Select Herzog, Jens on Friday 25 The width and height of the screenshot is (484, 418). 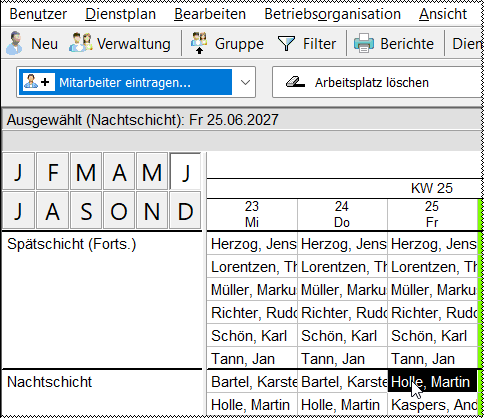click(432, 244)
